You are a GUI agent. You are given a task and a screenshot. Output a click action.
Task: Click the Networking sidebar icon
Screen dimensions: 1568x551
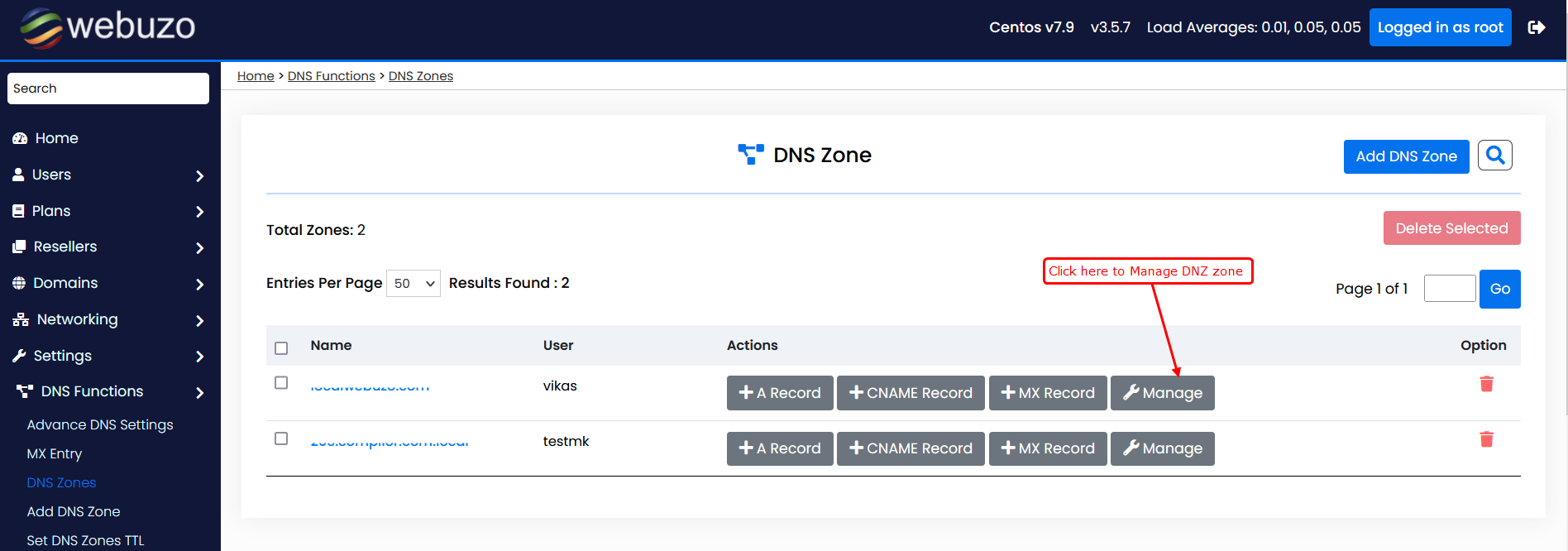(19, 319)
